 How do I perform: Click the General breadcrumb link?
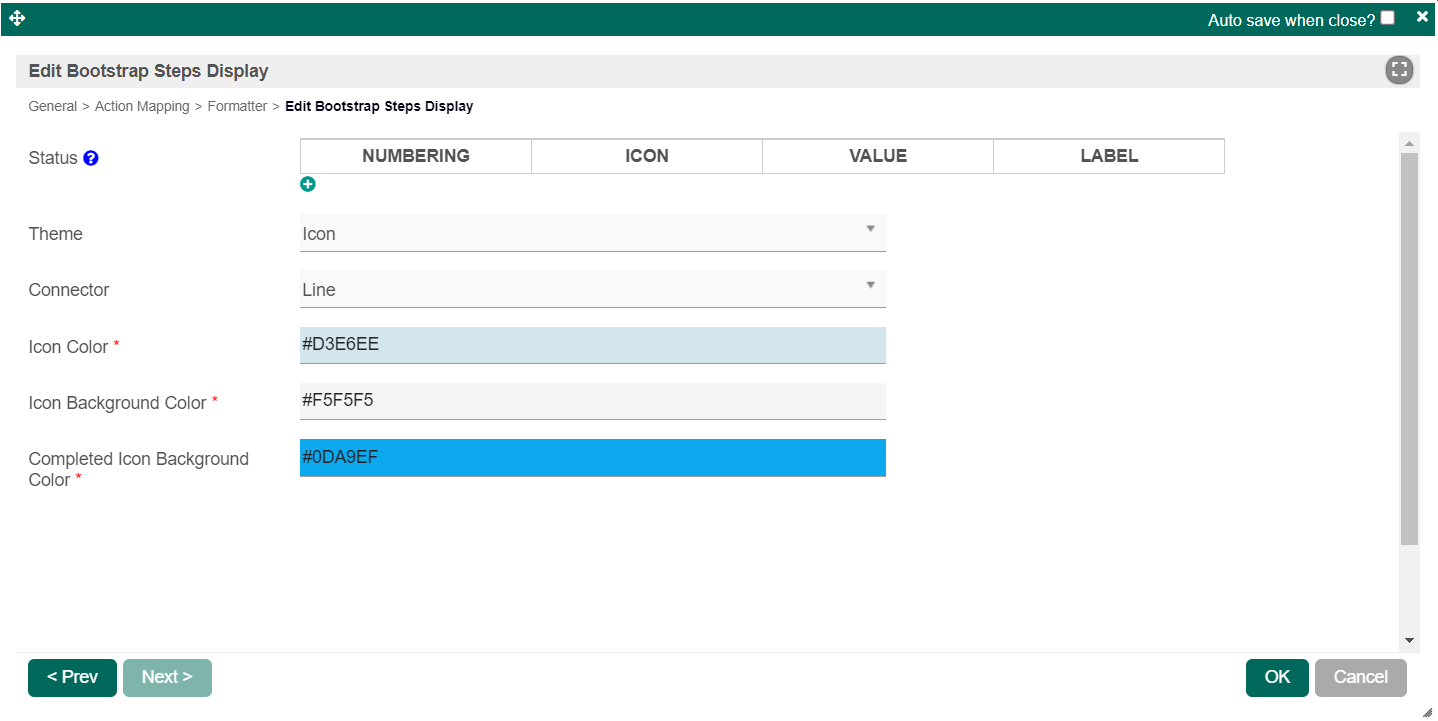[x=52, y=106]
